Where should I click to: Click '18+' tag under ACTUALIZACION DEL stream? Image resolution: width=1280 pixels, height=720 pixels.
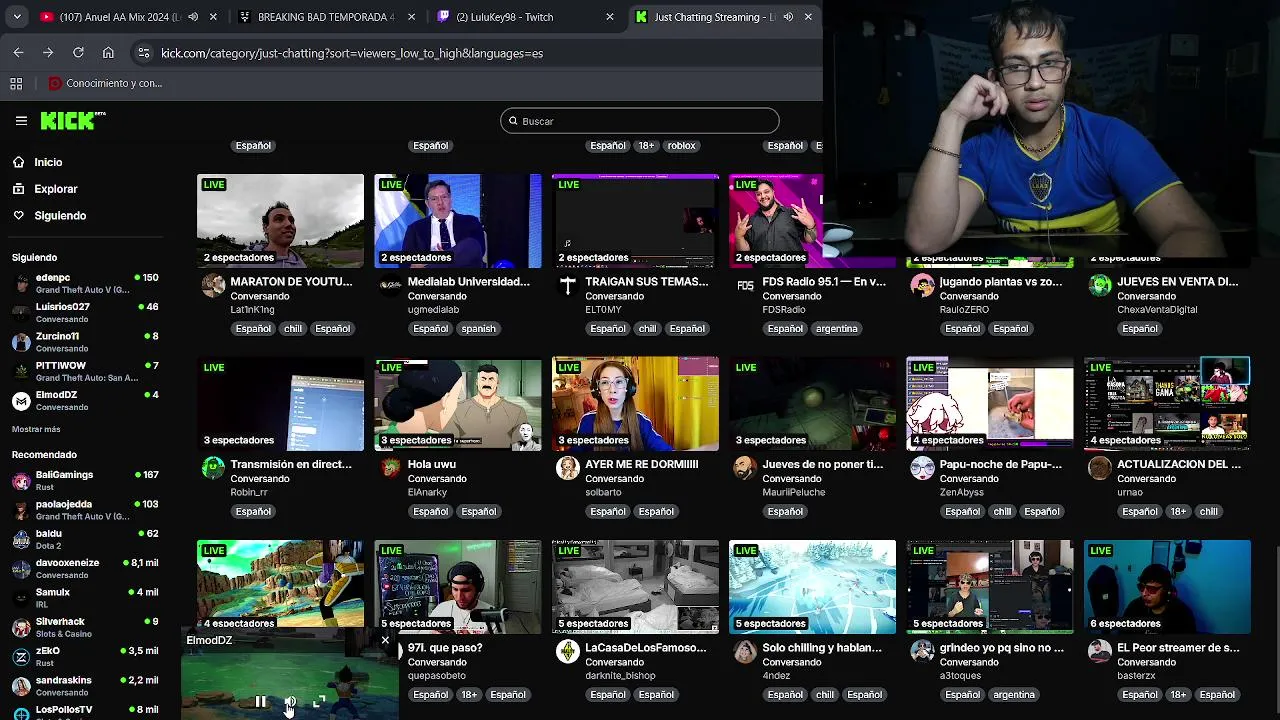[1178, 512]
